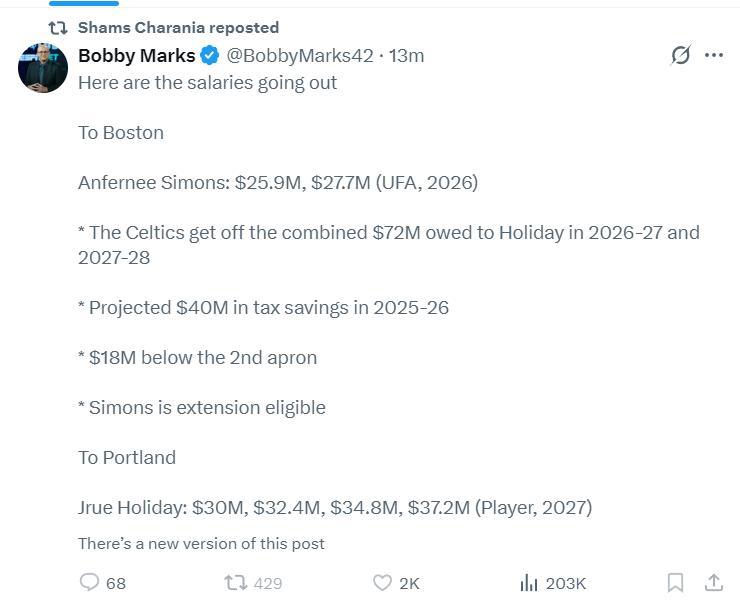Open the three-dot more options menu
This screenshot has width=740, height=607.
pos(713,56)
